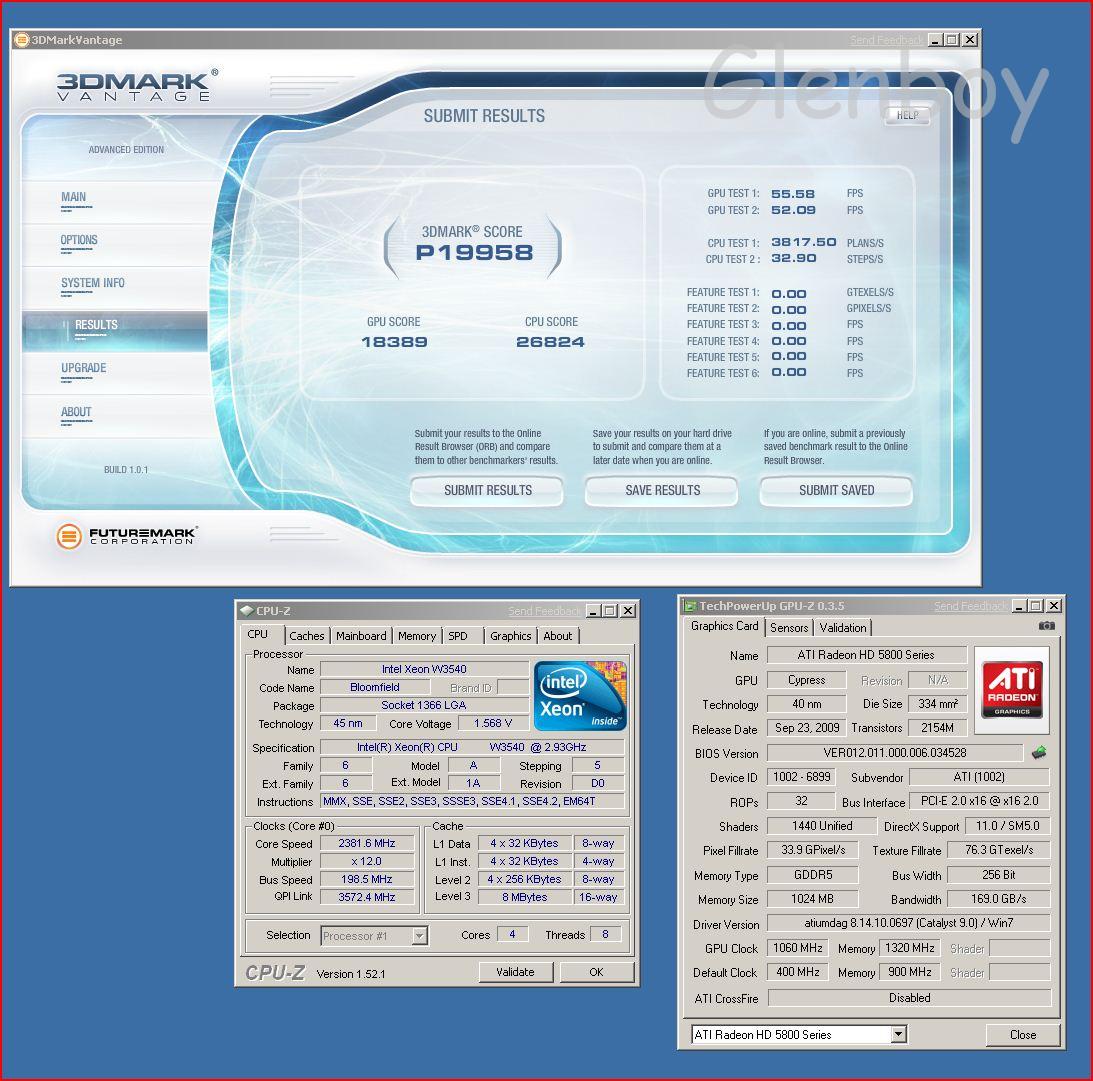Click the BIOS save chip icon
This screenshot has width=1093, height=1081.
point(1039,753)
